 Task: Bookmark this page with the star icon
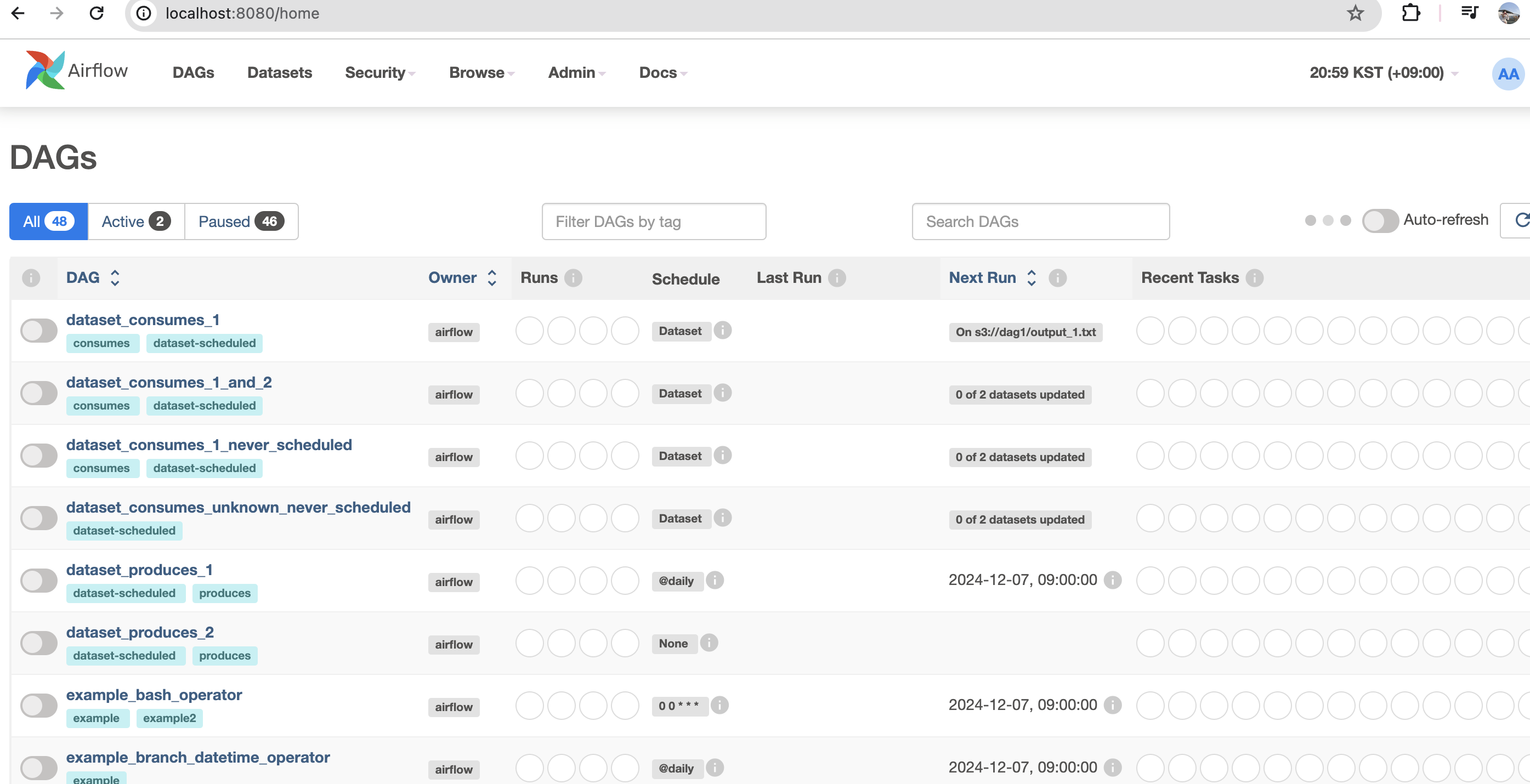[x=1355, y=13]
